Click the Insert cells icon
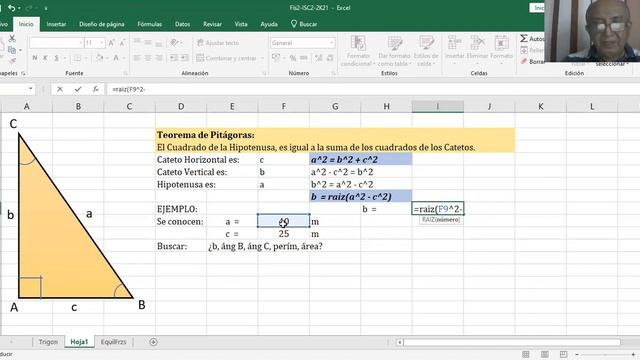This screenshot has height=360, width=640. [x=455, y=43]
